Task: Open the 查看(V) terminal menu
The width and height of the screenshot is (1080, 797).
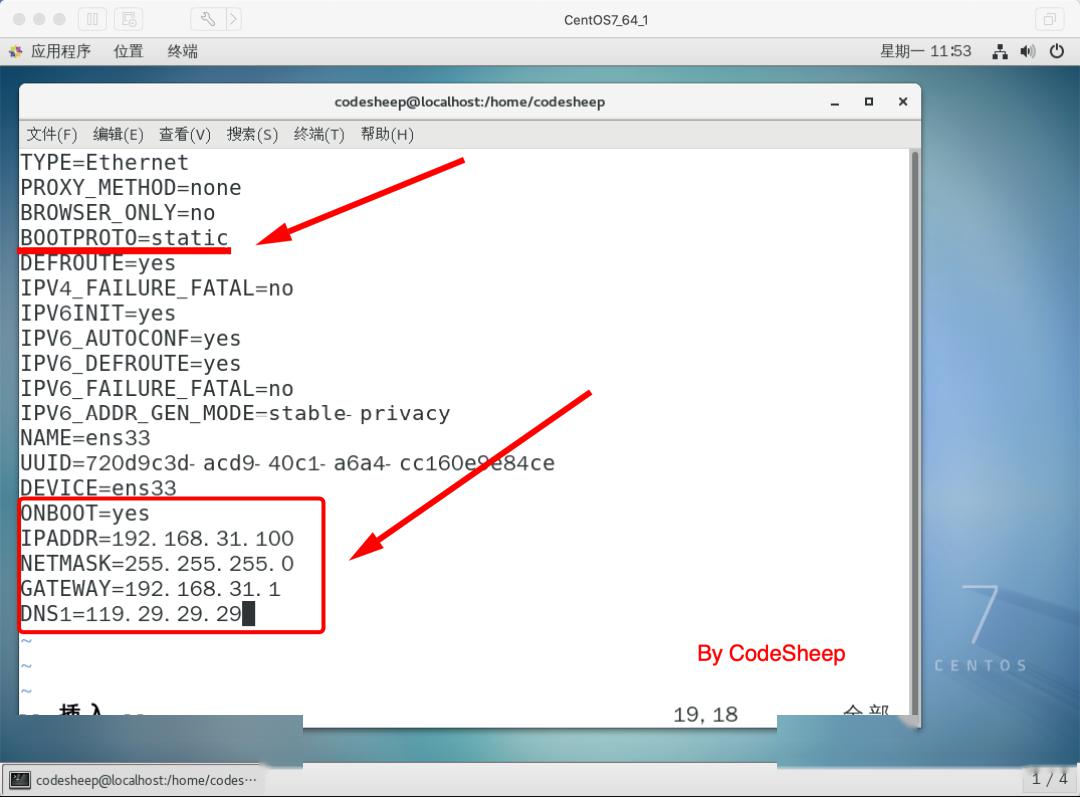Action: tap(185, 134)
